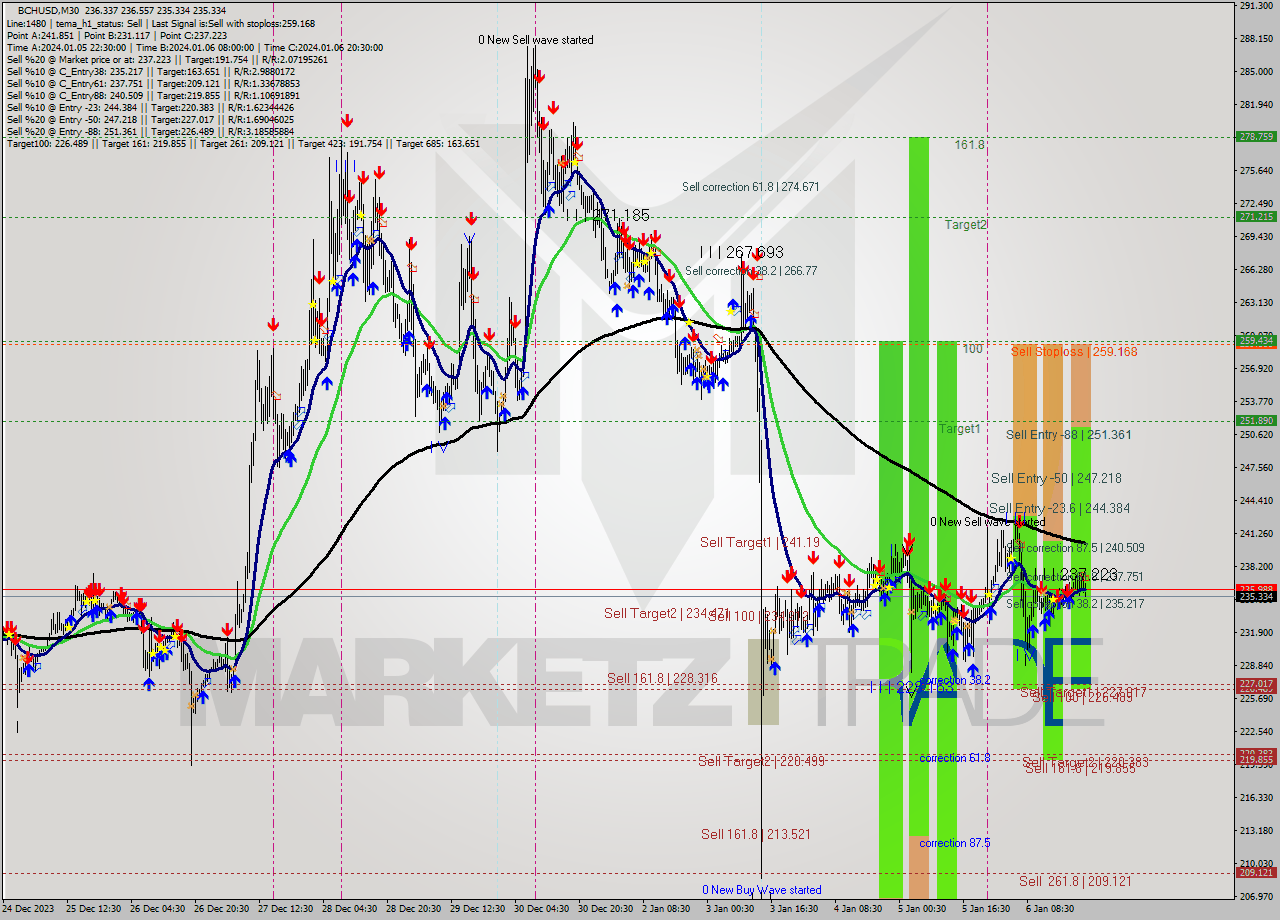Screen dimensions: 1280x920
Task: Select the 'Sell Target1 | 241.19' label
Action: 760,542
